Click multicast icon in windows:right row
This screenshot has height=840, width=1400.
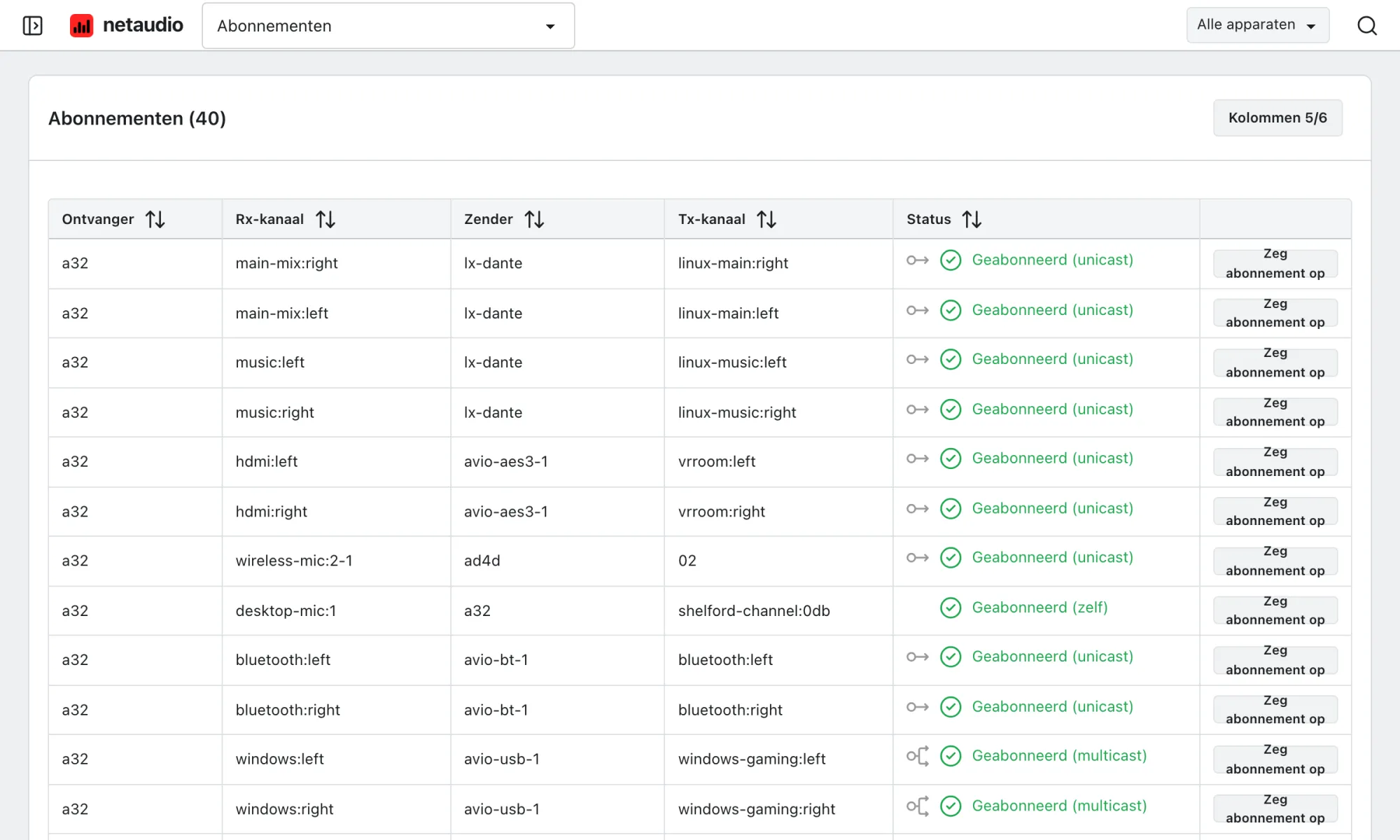coord(918,806)
